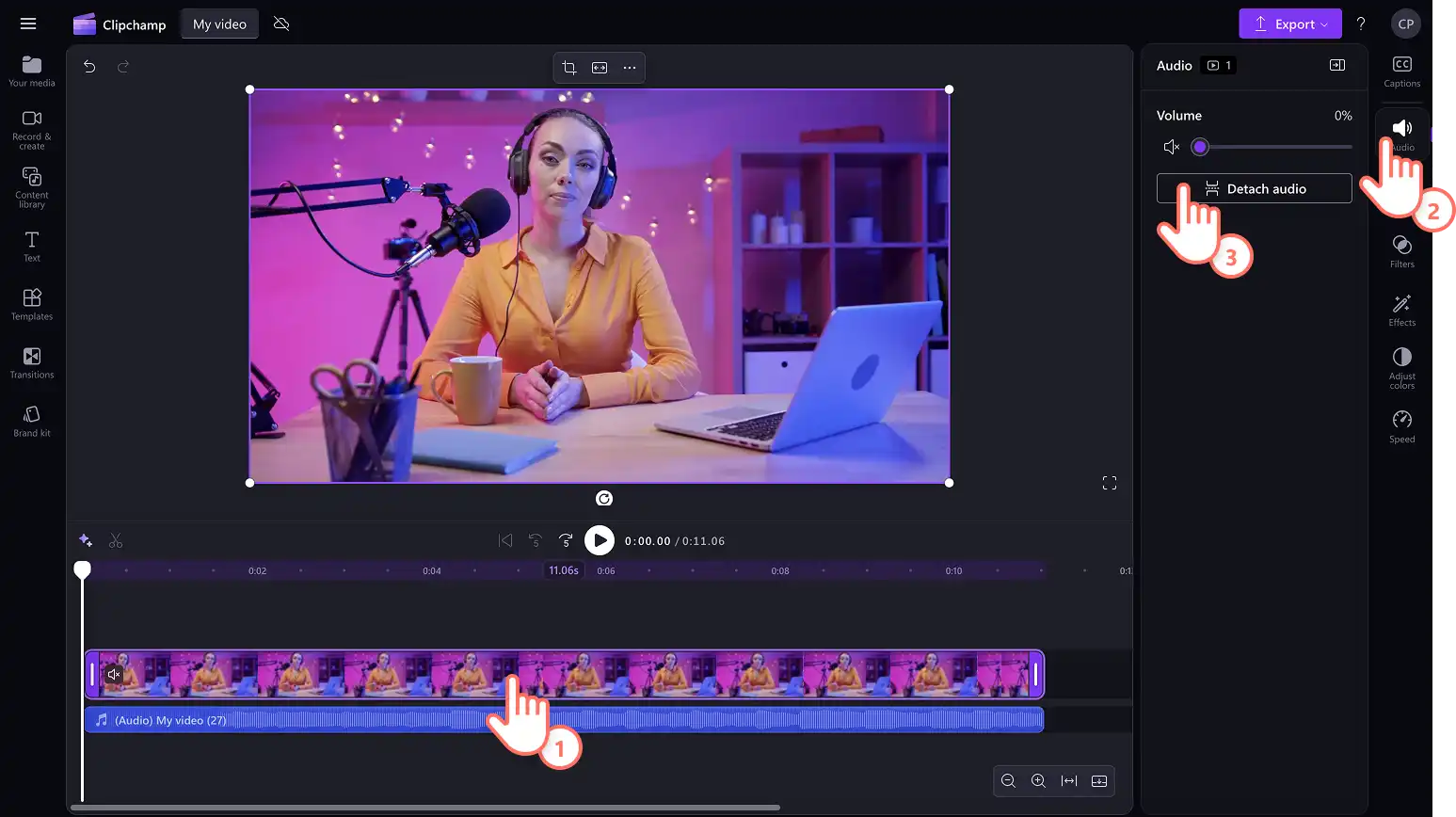Click the 0:08 mark on ruler
The width and height of the screenshot is (1456, 817).
[780, 570]
